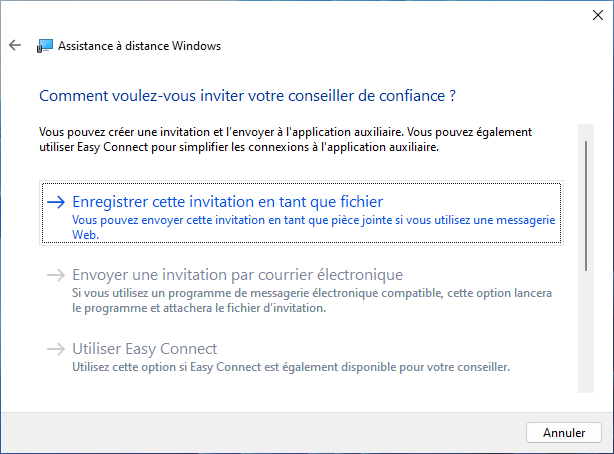Click the pièce jointe description under Enregistrer
This screenshot has width=614, height=454.
(x=313, y=227)
